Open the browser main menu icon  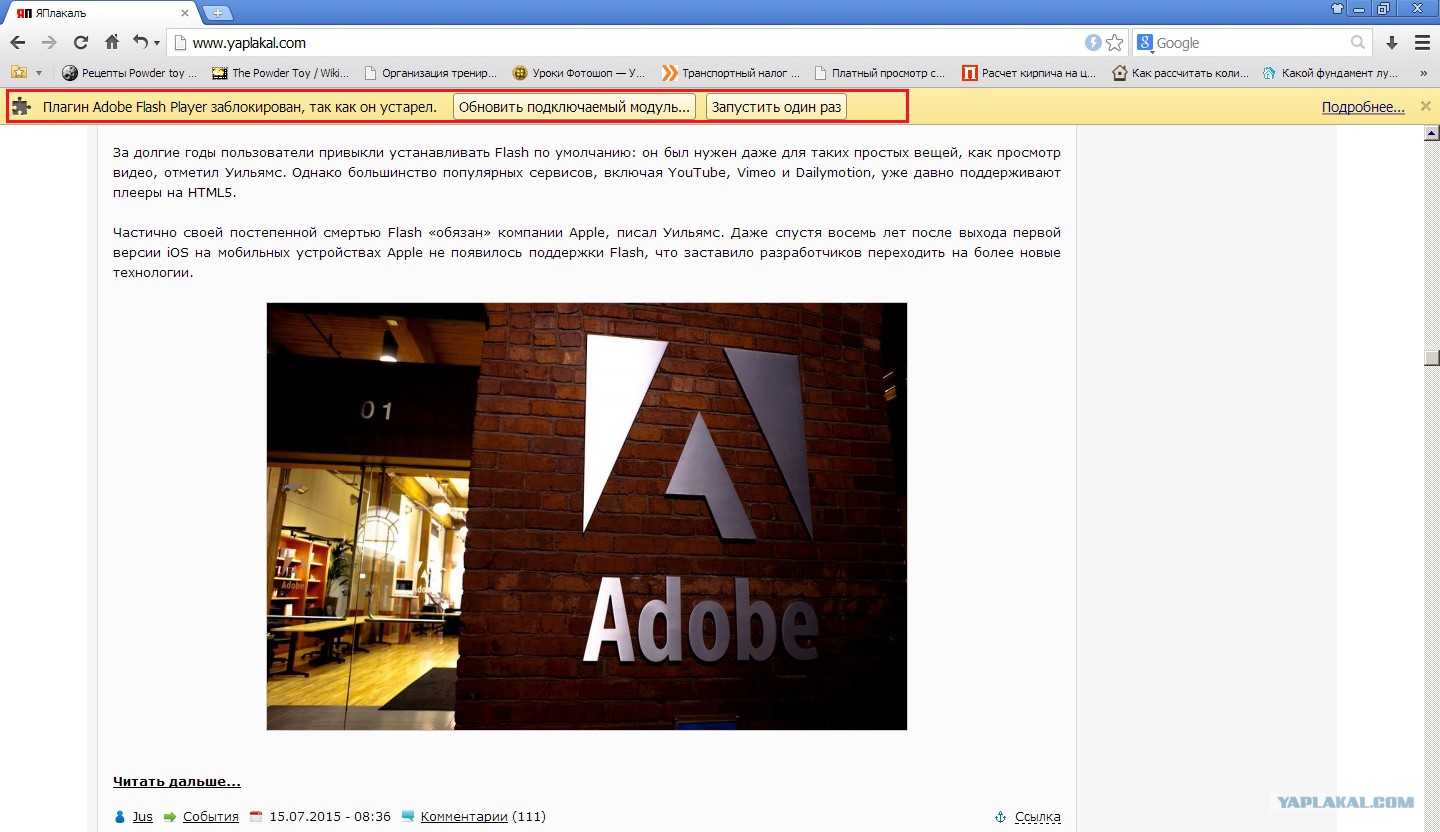[x=1422, y=43]
